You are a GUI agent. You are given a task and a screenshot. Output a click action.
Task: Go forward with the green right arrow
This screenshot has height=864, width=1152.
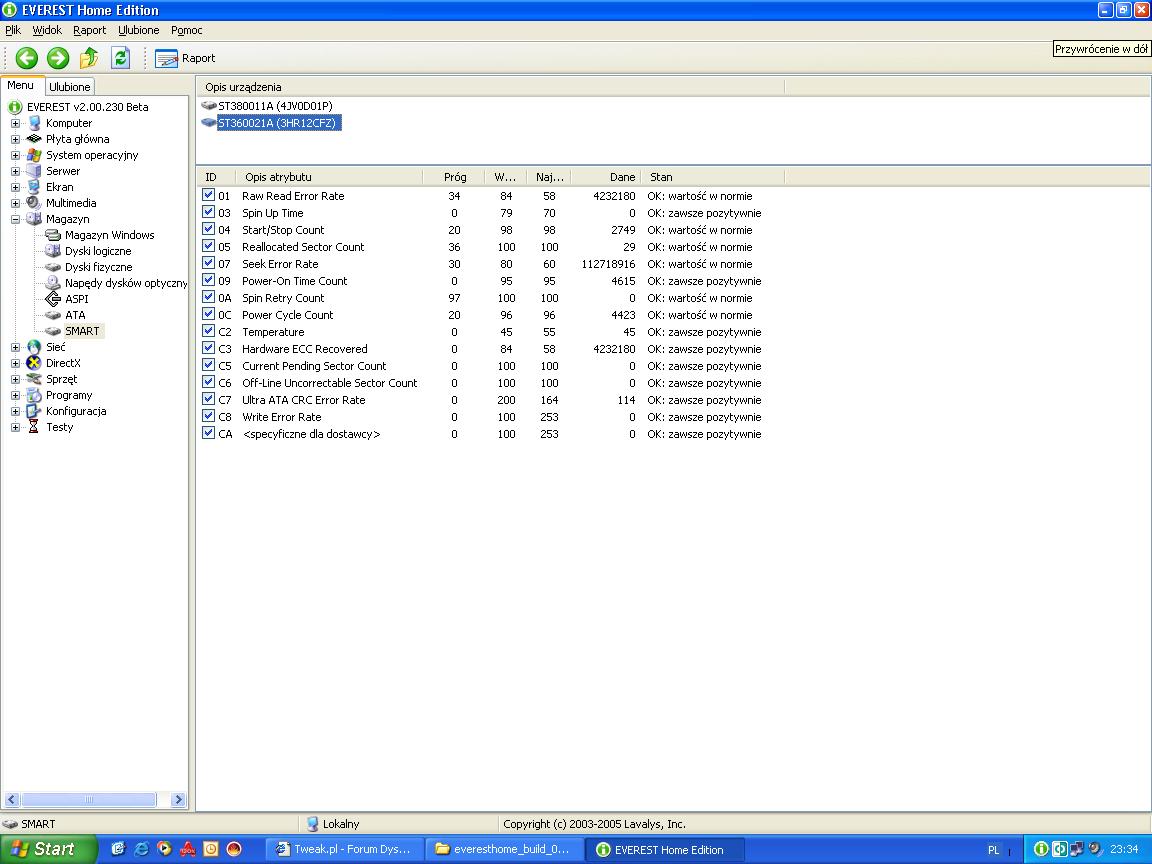pos(58,58)
